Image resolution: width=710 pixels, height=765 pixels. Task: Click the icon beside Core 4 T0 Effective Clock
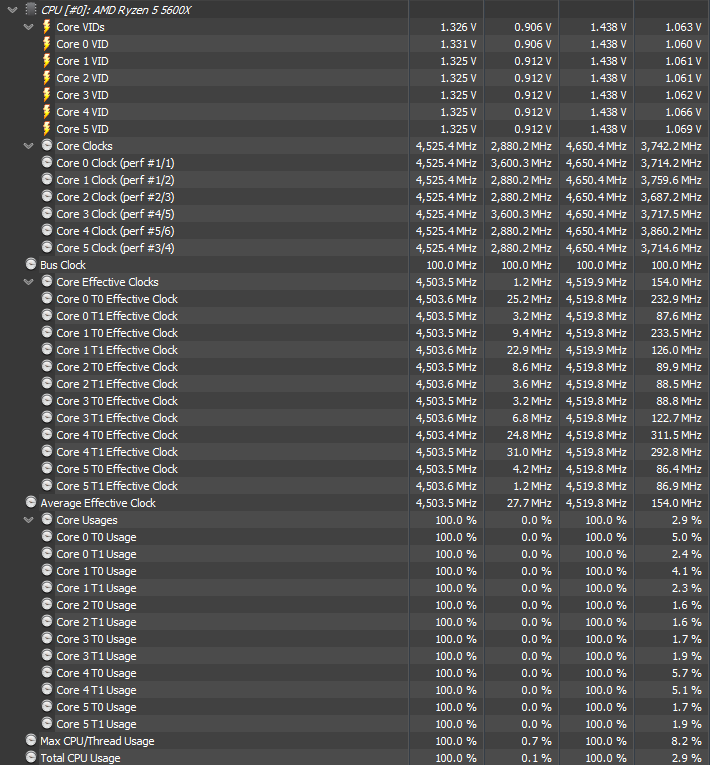tap(47, 434)
